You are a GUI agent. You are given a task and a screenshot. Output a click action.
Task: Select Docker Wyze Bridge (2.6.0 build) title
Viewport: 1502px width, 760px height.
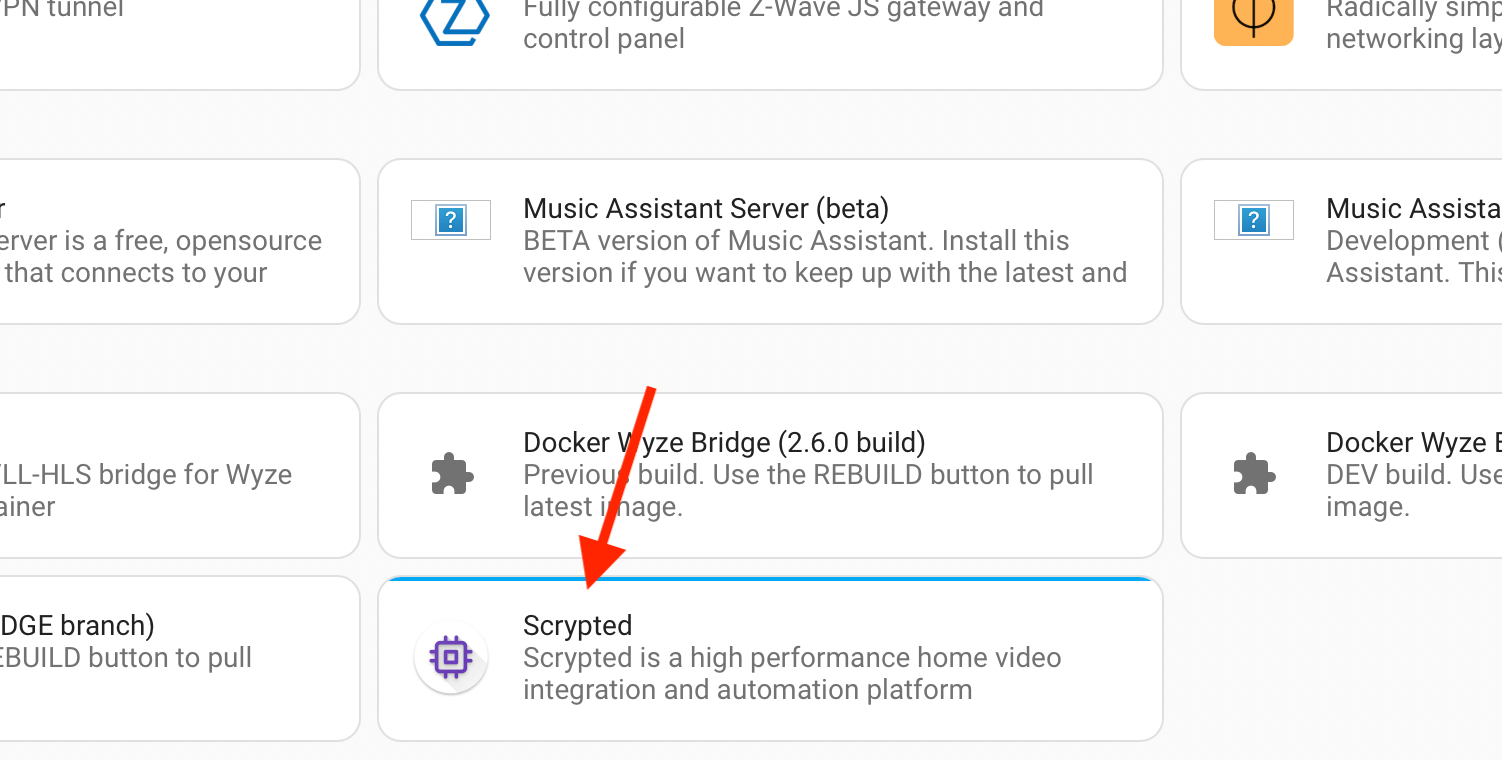724,442
